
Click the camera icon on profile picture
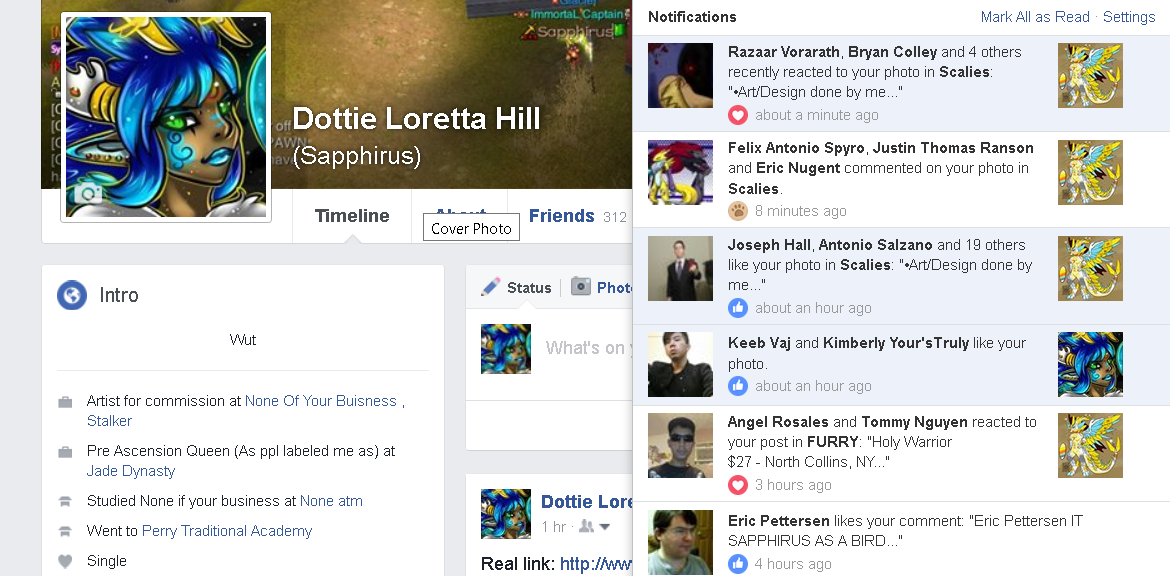point(88,194)
